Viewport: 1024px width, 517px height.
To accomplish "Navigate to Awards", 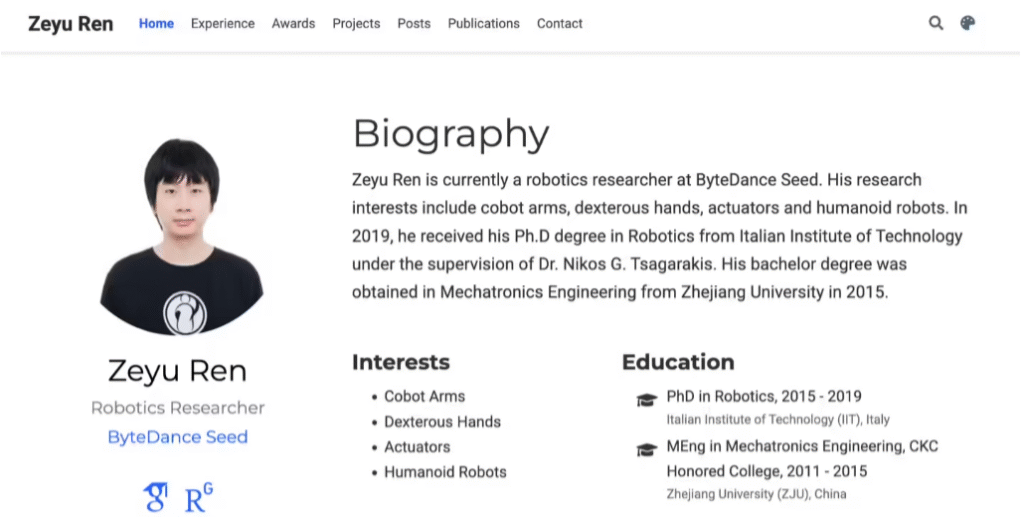I will (293, 23).
